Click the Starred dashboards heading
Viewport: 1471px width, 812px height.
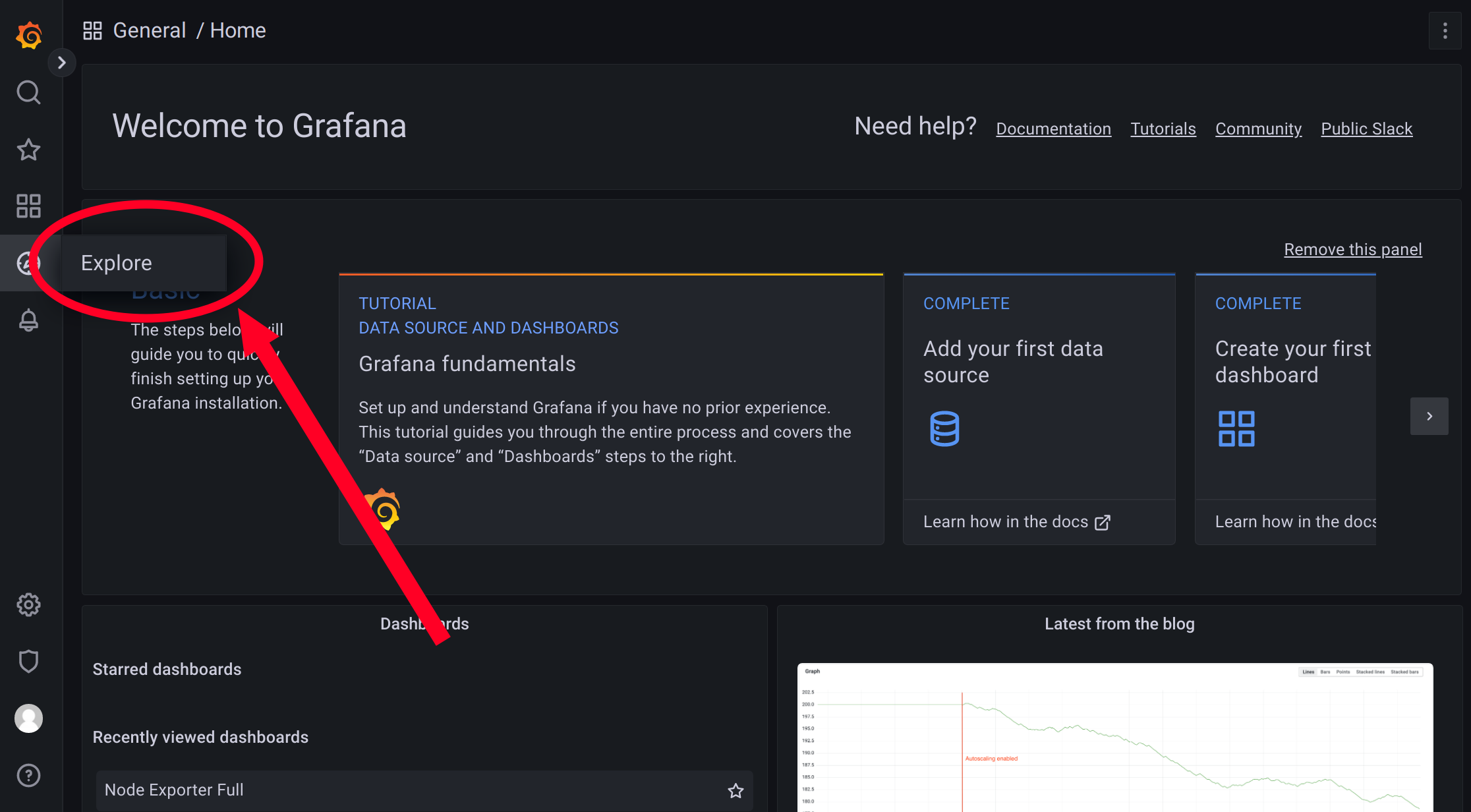click(167, 669)
